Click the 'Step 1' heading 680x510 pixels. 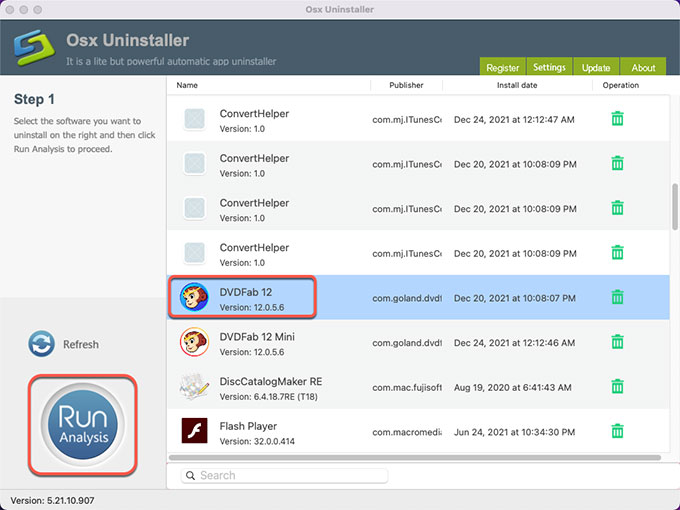click(x=34, y=99)
